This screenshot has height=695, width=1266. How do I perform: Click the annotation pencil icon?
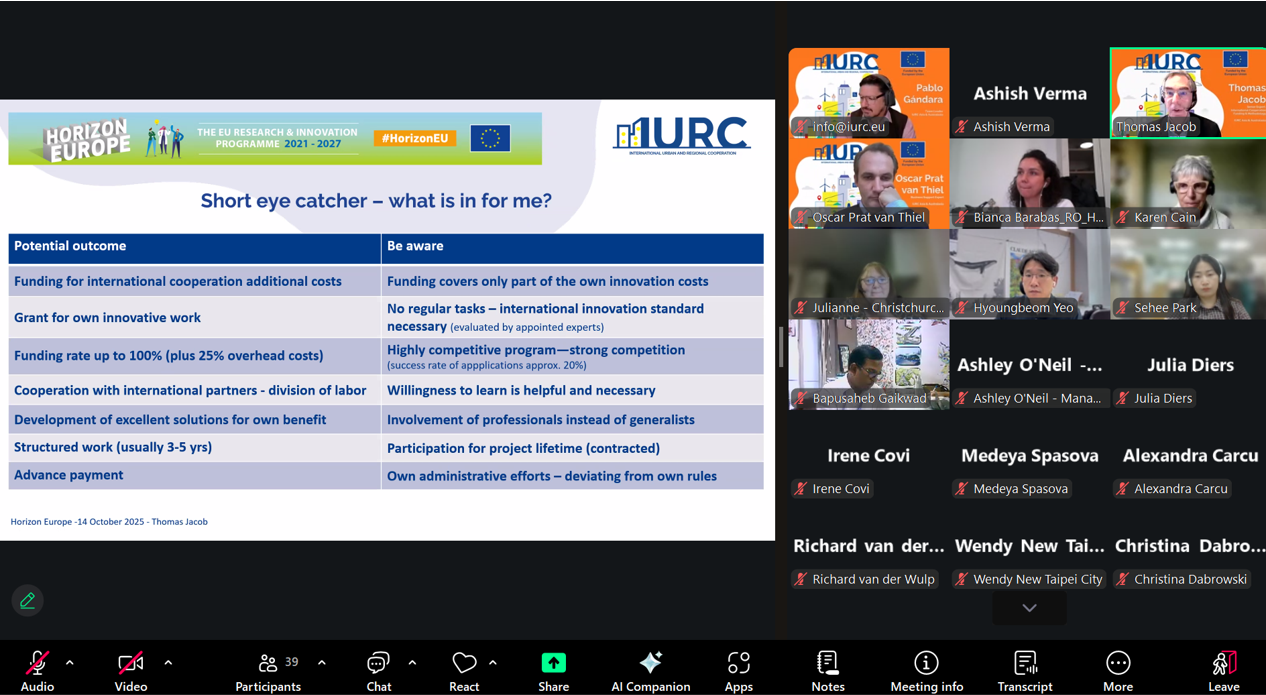pos(27,600)
